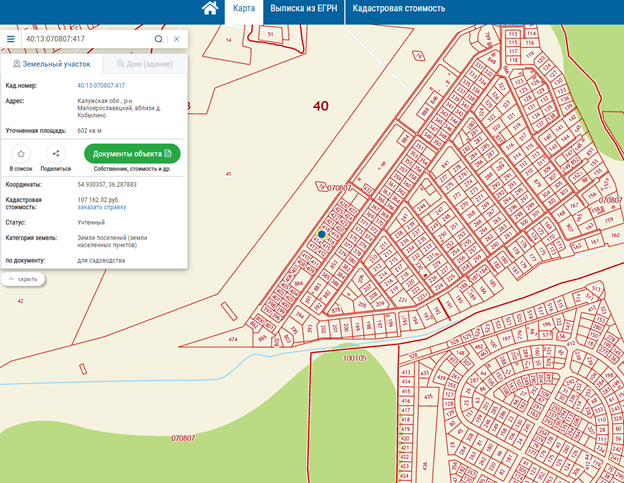Switch to Земельный участок tab
624x483 pixels.
(x=48, y=64)
